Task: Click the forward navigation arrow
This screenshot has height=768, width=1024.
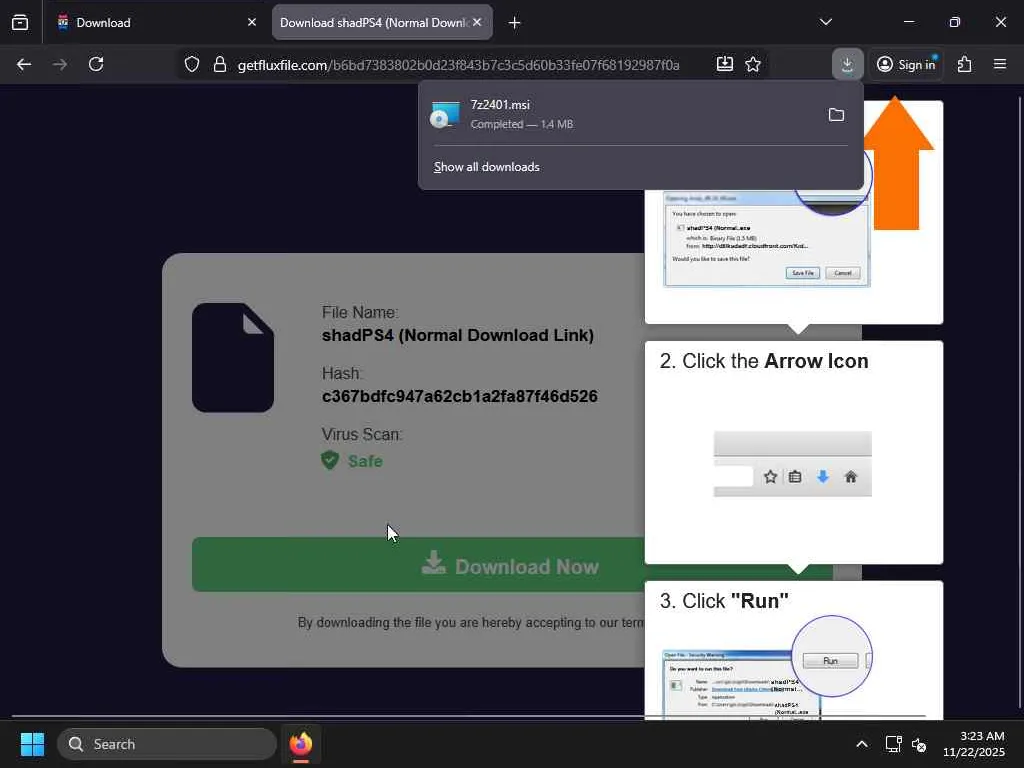Action: 59,64
